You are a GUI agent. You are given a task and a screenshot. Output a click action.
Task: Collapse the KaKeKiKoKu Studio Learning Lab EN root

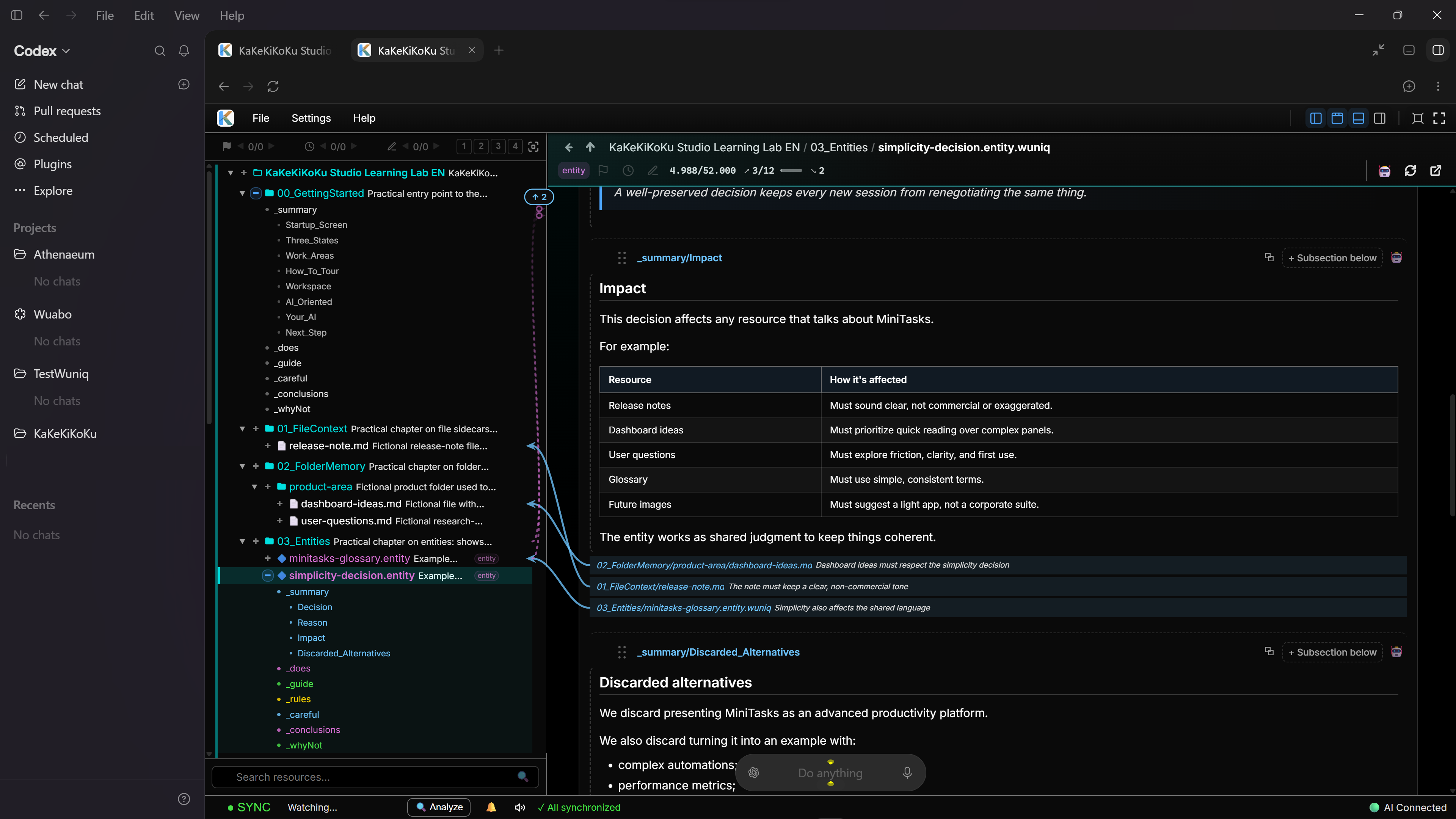(x=231, y=173)
